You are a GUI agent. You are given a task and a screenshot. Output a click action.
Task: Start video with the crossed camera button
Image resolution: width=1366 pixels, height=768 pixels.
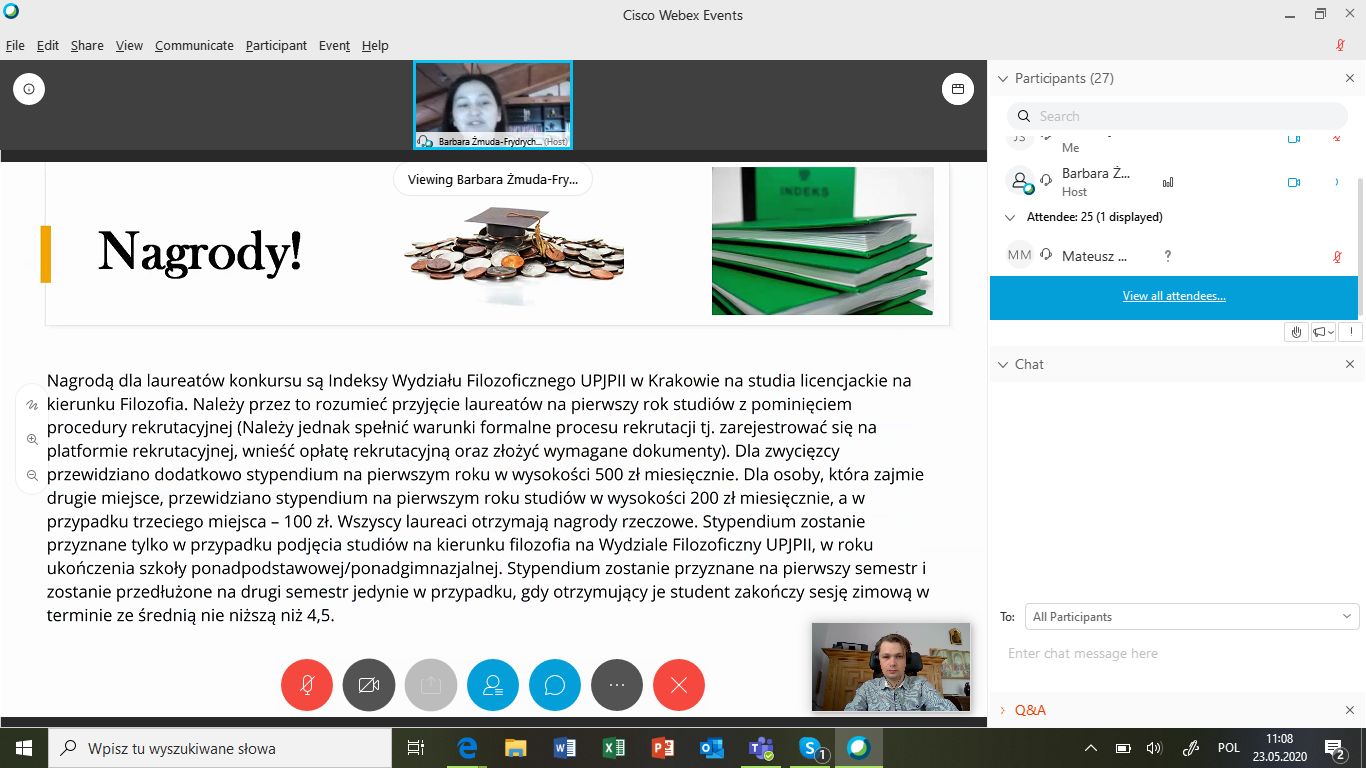tap(369, 685)
